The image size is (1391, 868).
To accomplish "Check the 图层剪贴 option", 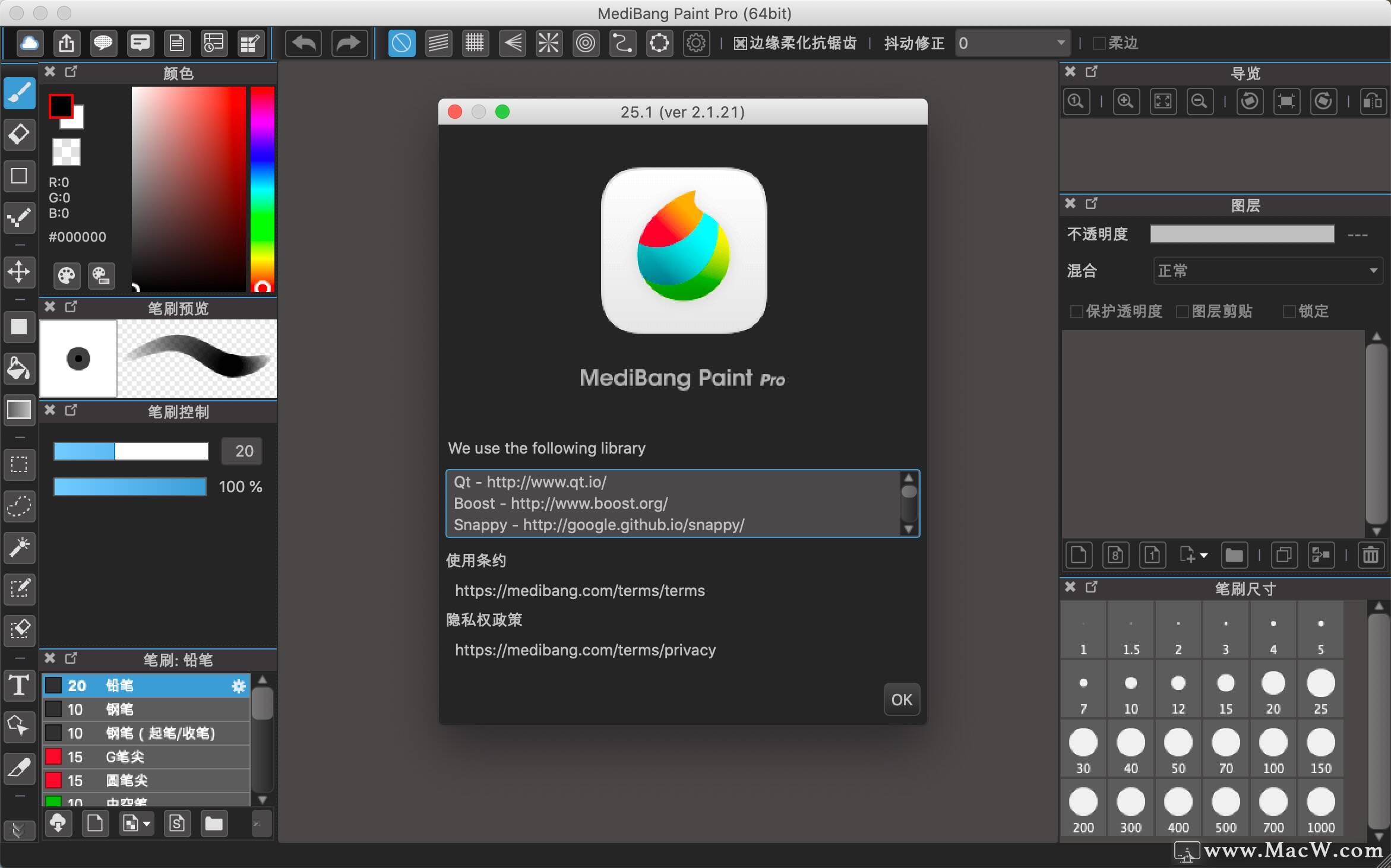I will 1182,311.
